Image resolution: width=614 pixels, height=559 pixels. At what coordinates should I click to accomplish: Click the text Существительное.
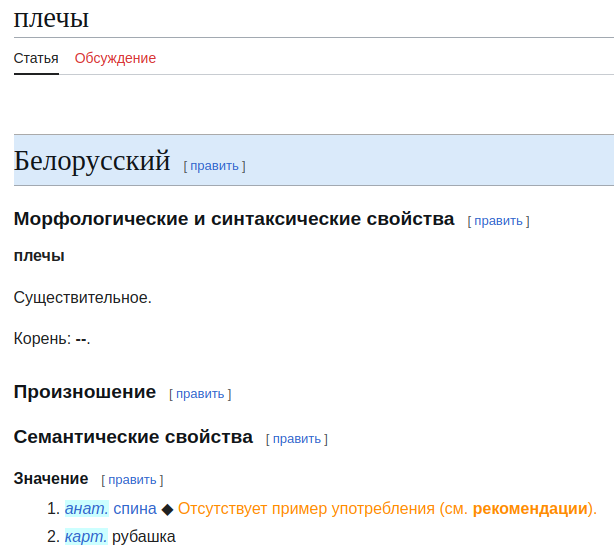(x=83, y=298)
